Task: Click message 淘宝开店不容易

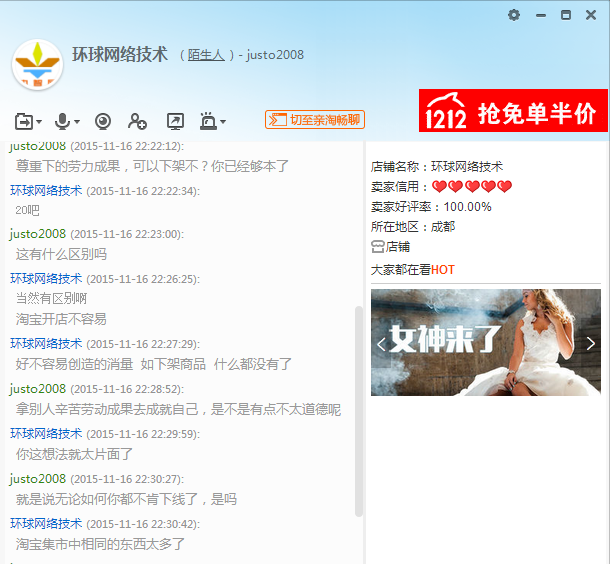Action: click(x=61, y=319)
